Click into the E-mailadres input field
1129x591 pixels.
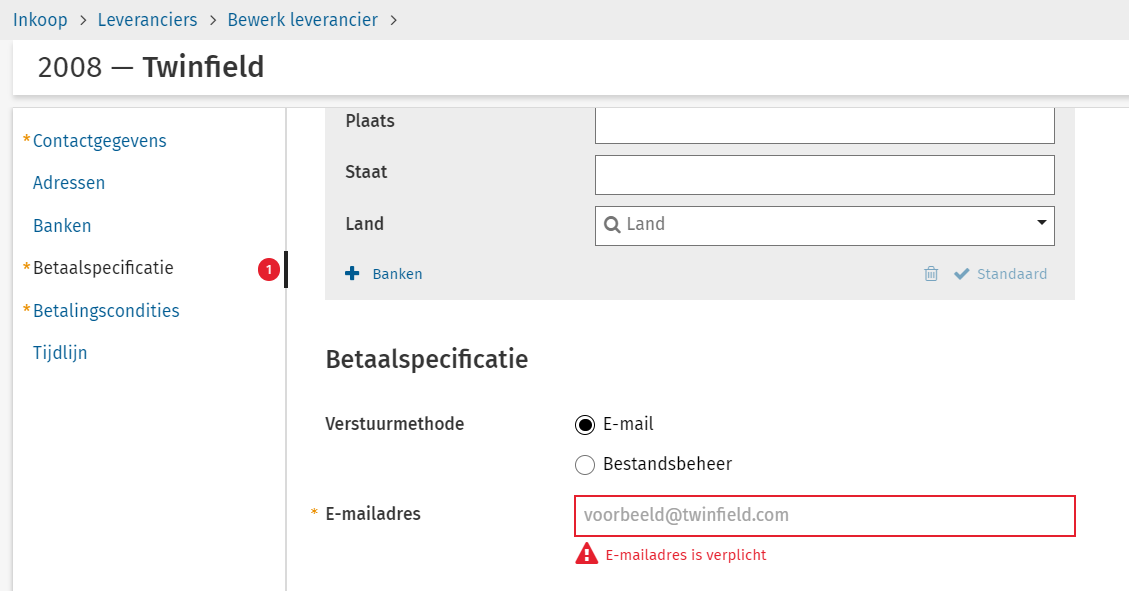click(824, 516)
